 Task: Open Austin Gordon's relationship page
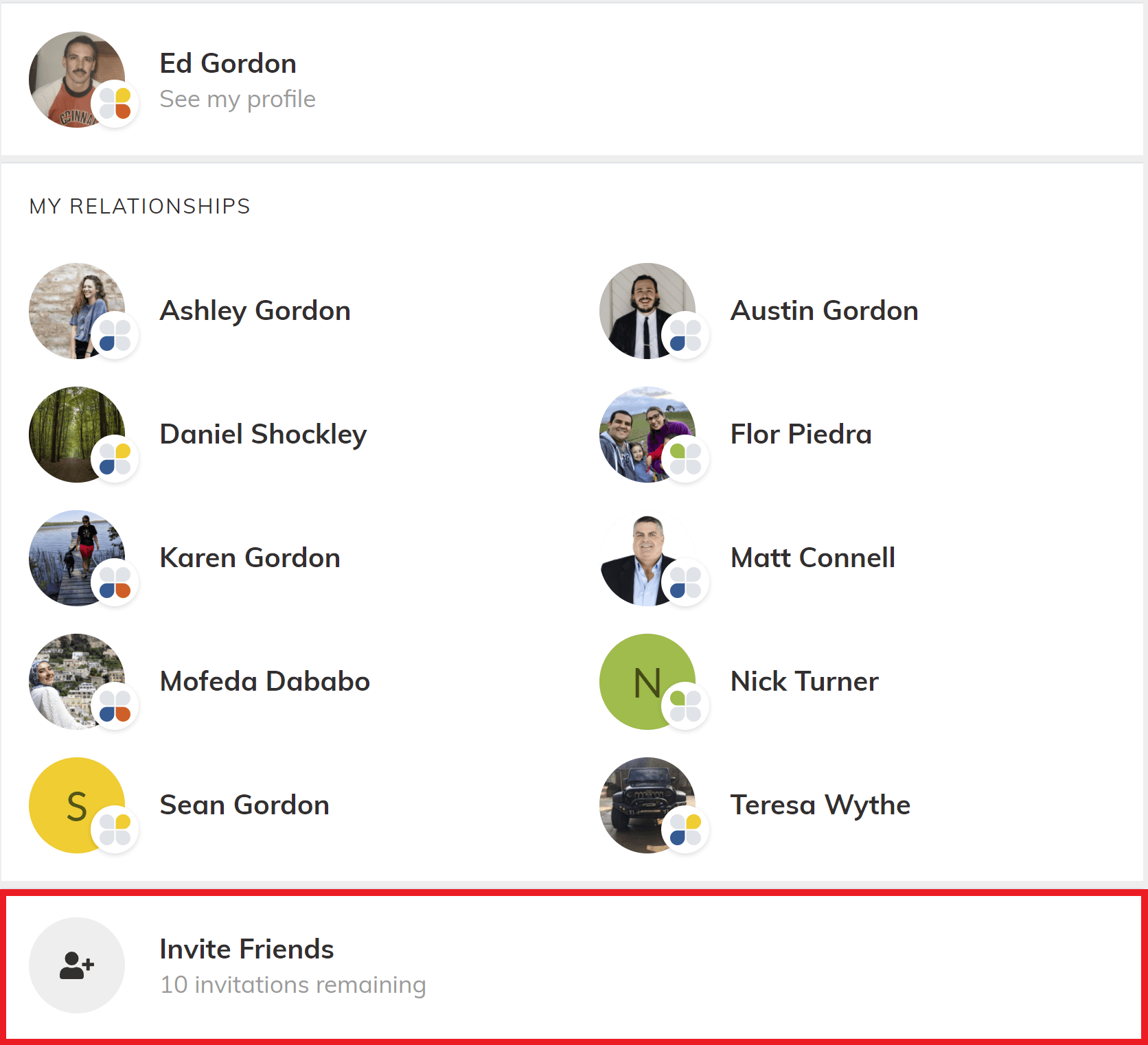pos(824,311)
